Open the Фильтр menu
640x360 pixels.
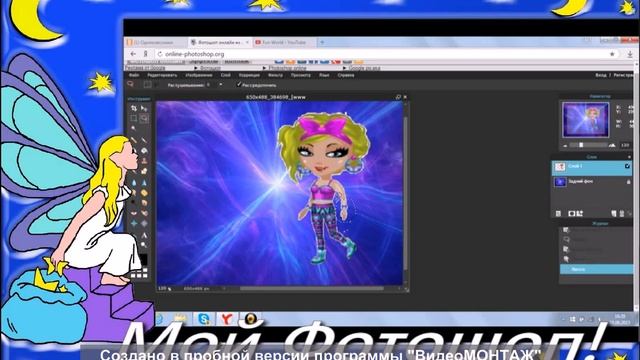click(x=275, y=76)
